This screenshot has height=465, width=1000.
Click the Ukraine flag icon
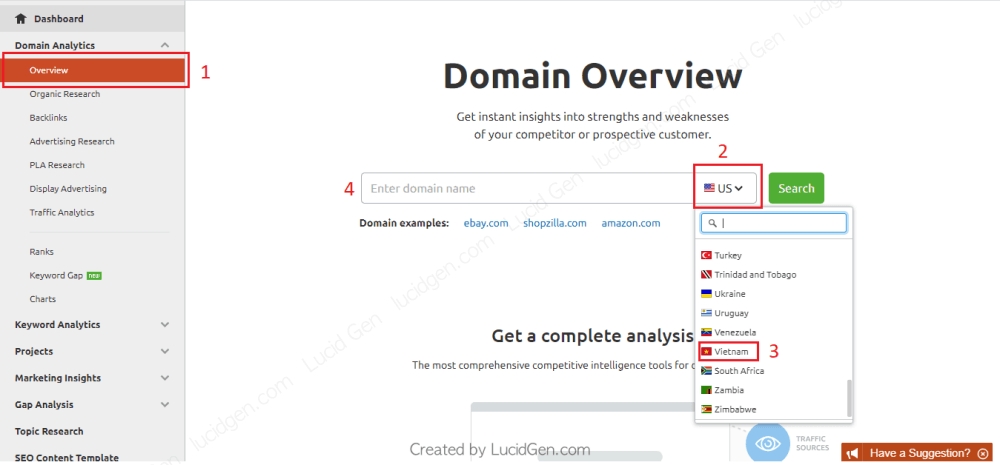(x=706, y=293)
